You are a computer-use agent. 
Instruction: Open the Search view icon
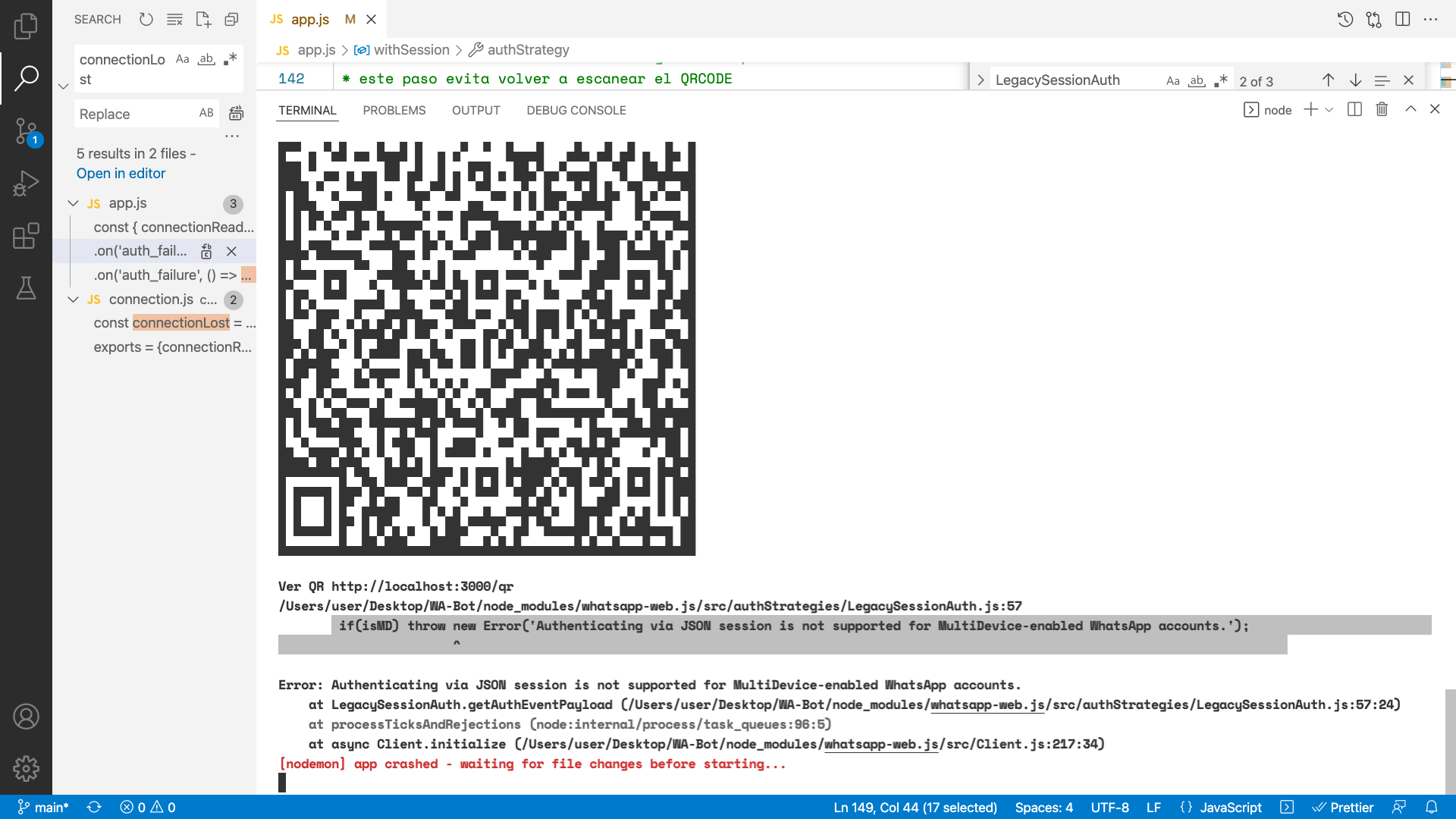(x=26, y=77)
